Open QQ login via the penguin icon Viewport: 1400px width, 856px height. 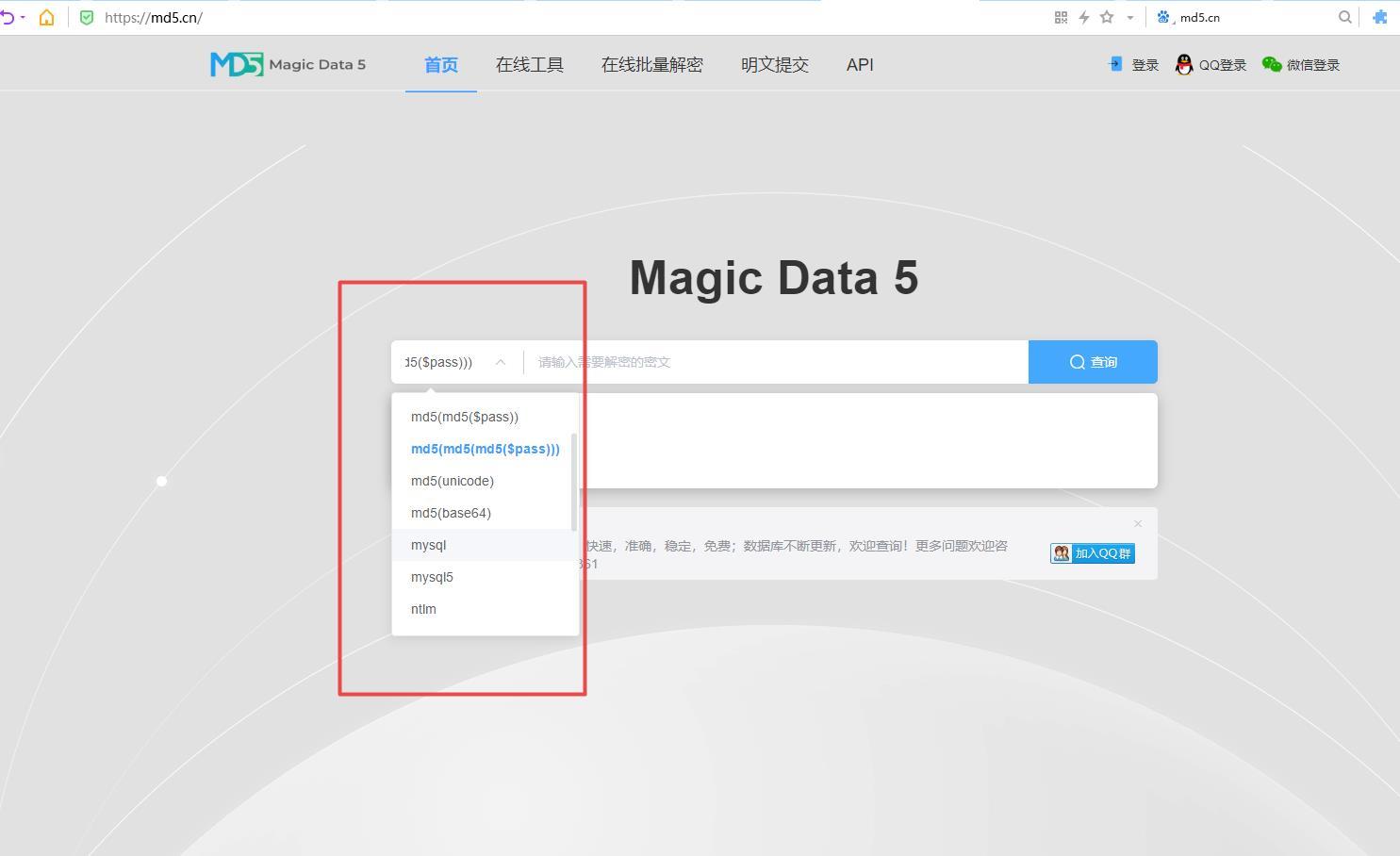(x=1184, y=64)
